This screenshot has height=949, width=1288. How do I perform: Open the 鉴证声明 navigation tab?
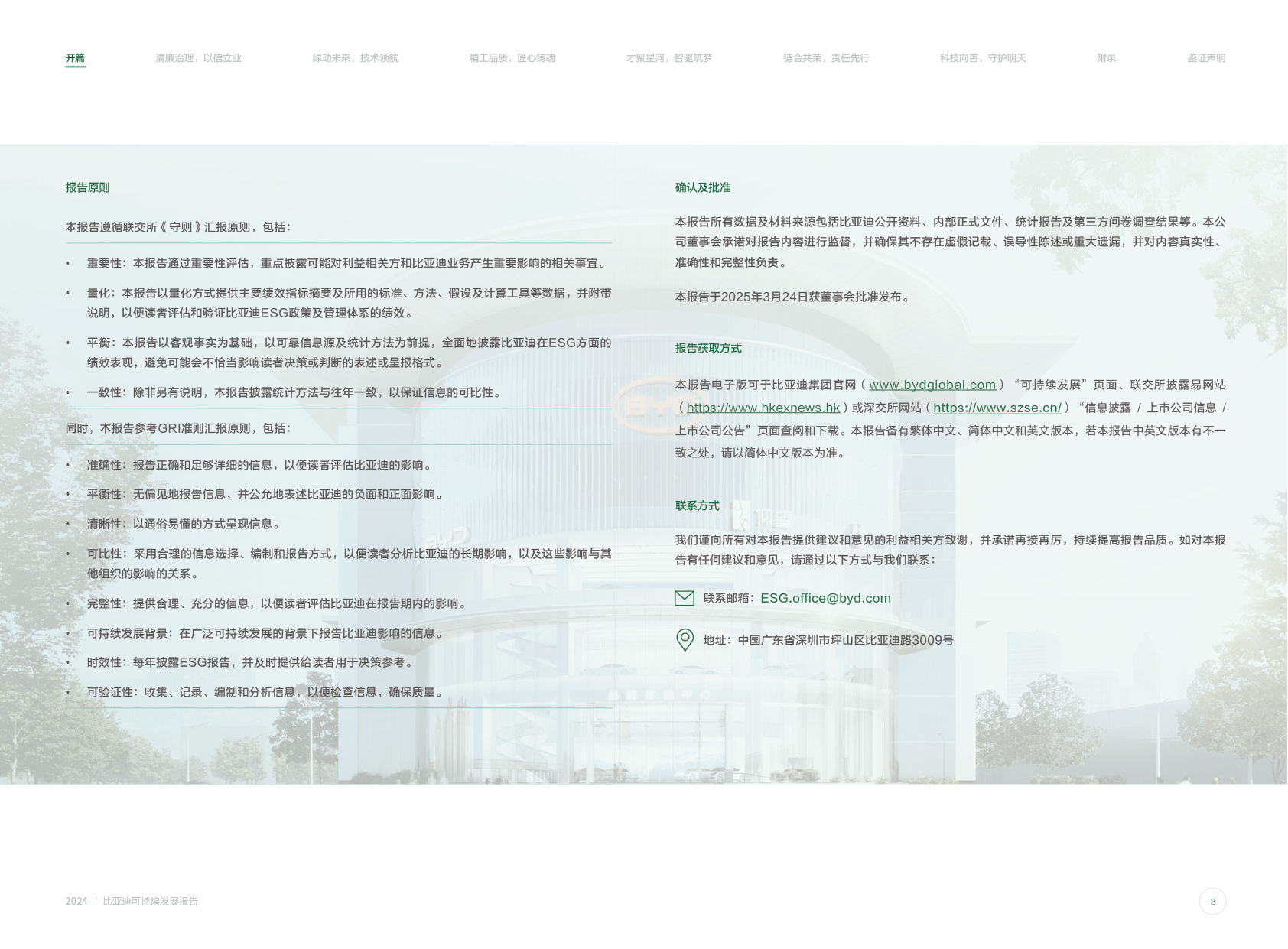pyautogui.click(x=1206, y=58)
